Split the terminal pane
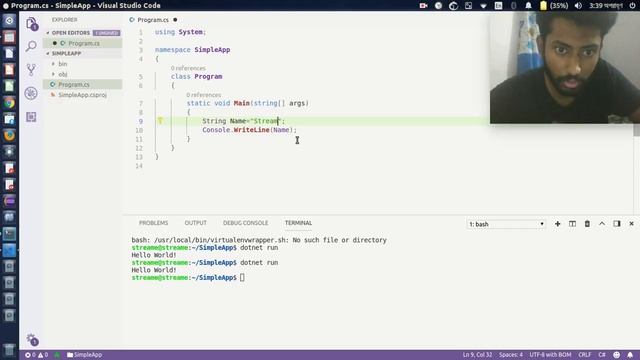Image resolution: width=640 pixels, height=360 pixels. [x=572, y=224]
